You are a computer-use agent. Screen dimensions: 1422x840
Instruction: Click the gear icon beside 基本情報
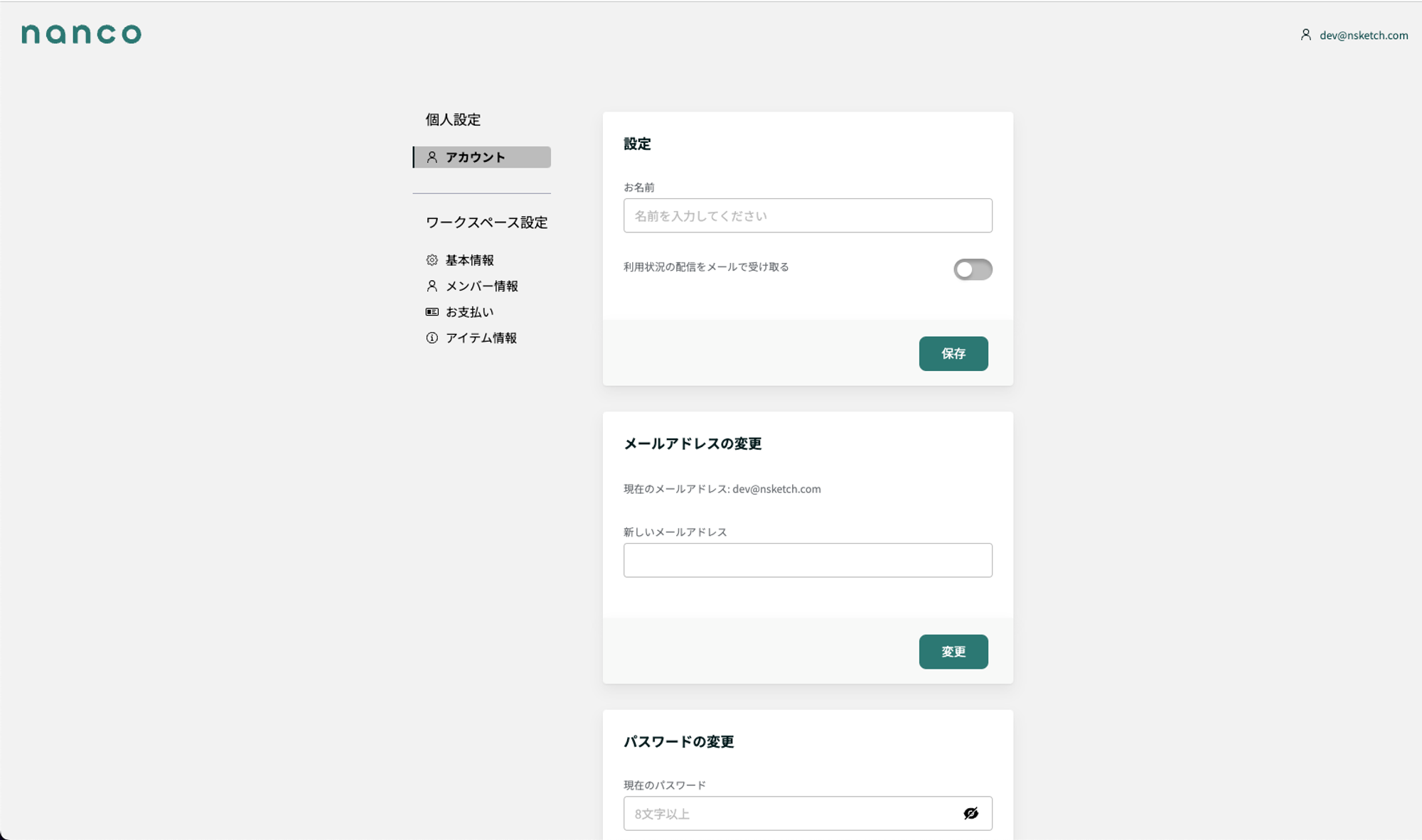[432, 260]
